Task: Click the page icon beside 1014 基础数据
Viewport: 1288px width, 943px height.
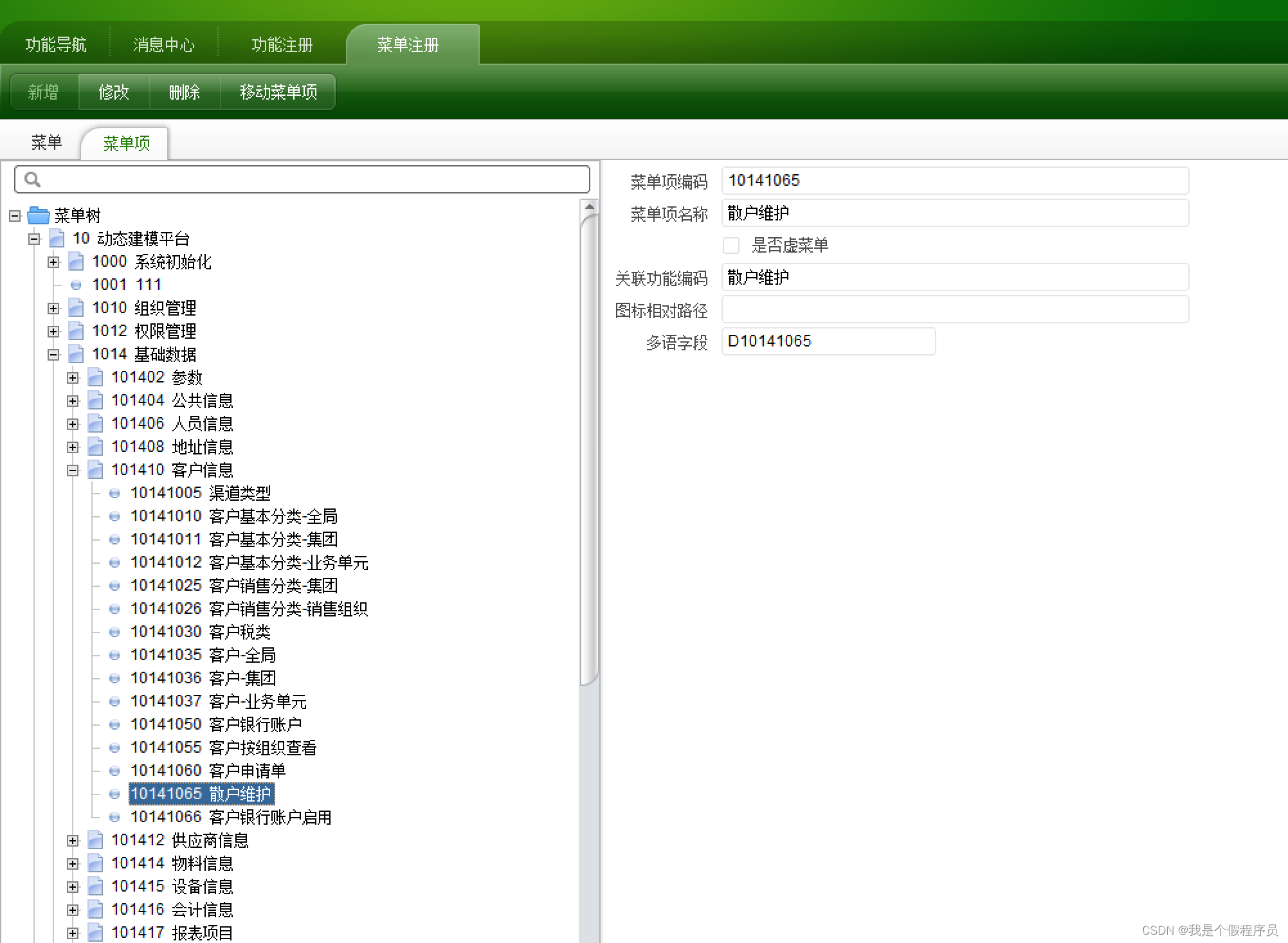Action: pos(76,354)
